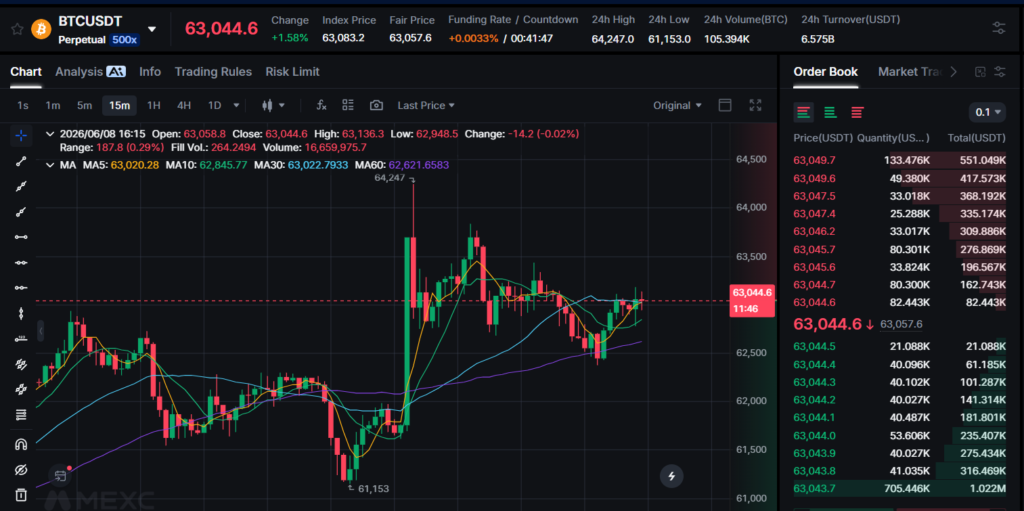Click the round jump-to-latest button at chart bottom-left
1024x511 pixels.
point(60,475)
